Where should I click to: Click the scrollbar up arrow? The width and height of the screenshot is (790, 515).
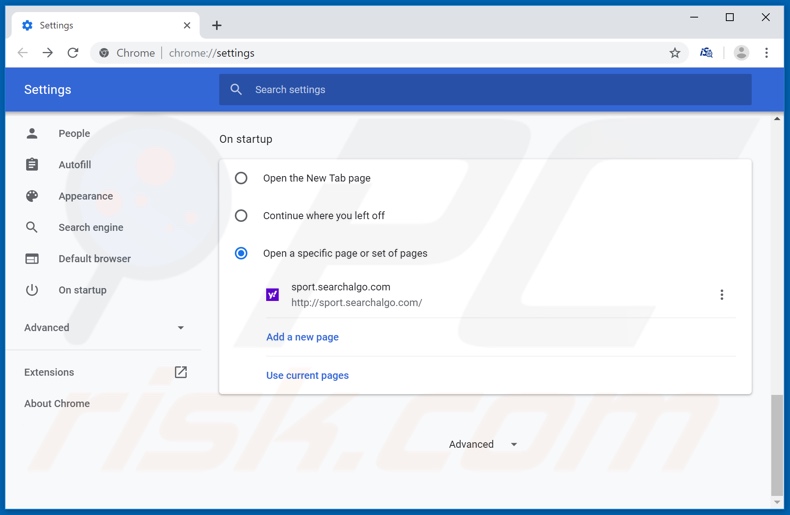click(x=776, y=119)
